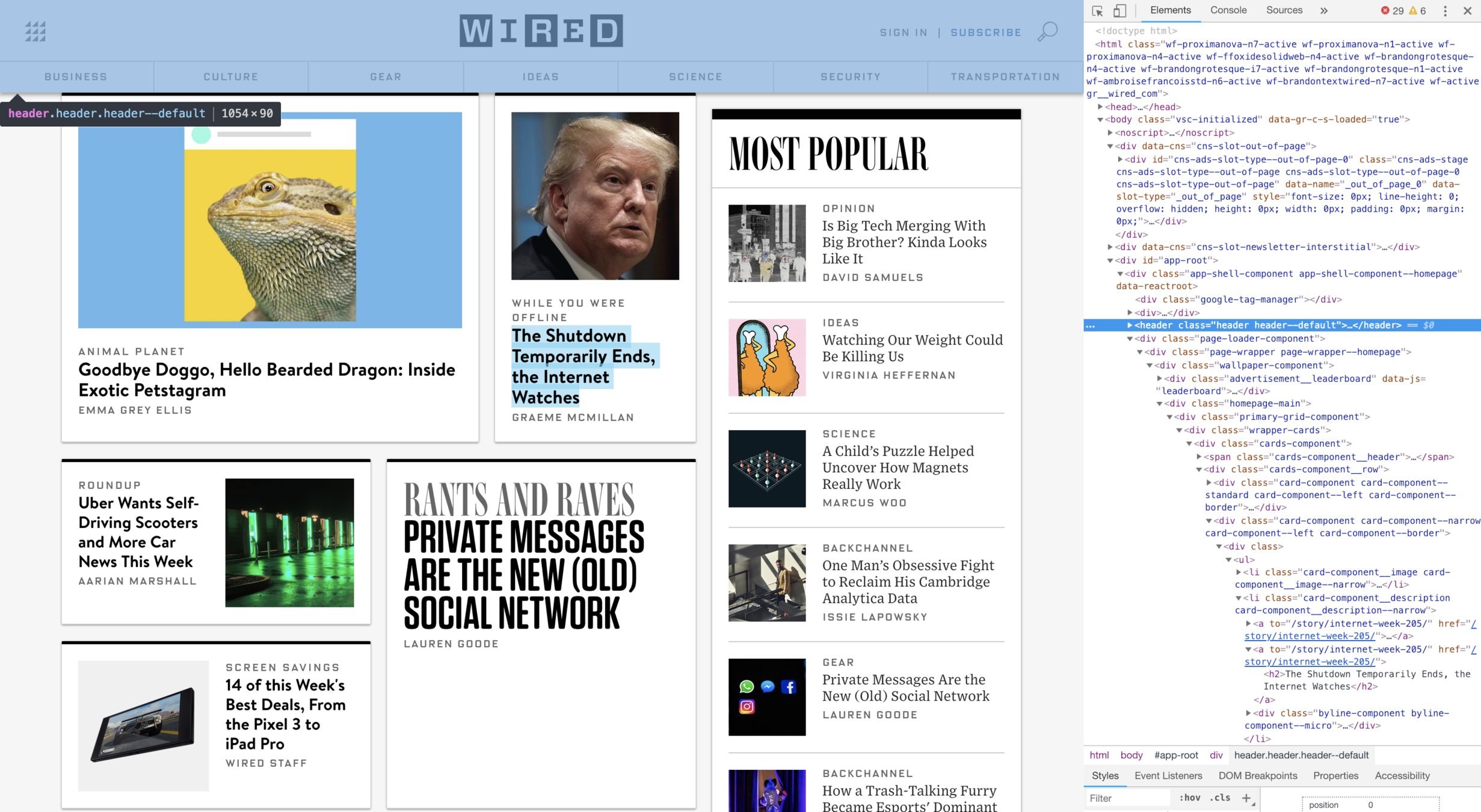Open the CULTURE section
Image resolution: width=1481 pixels, height=812 pixels.
tap(231, 76)
